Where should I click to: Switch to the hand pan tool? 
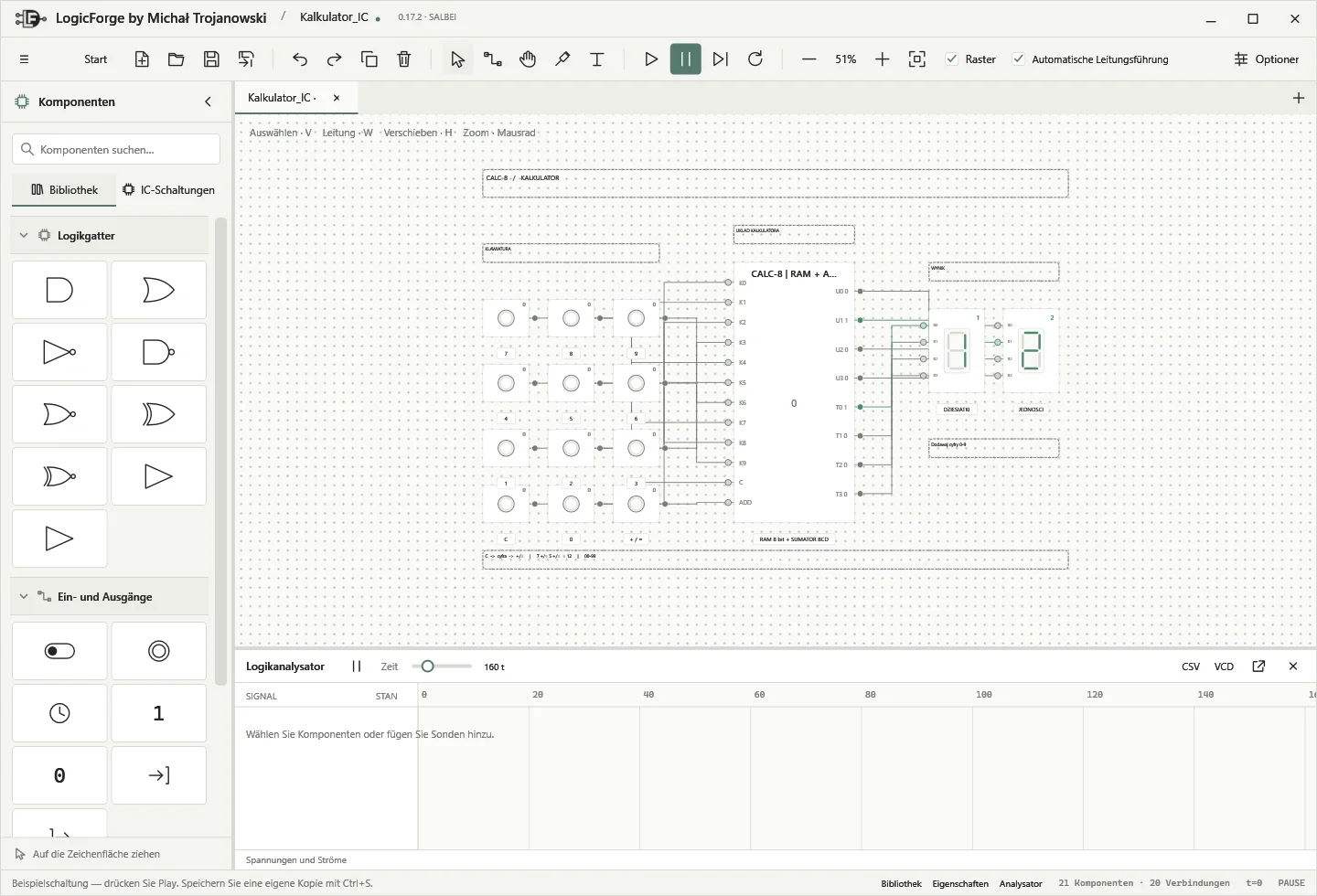click(x=528, y=59)
